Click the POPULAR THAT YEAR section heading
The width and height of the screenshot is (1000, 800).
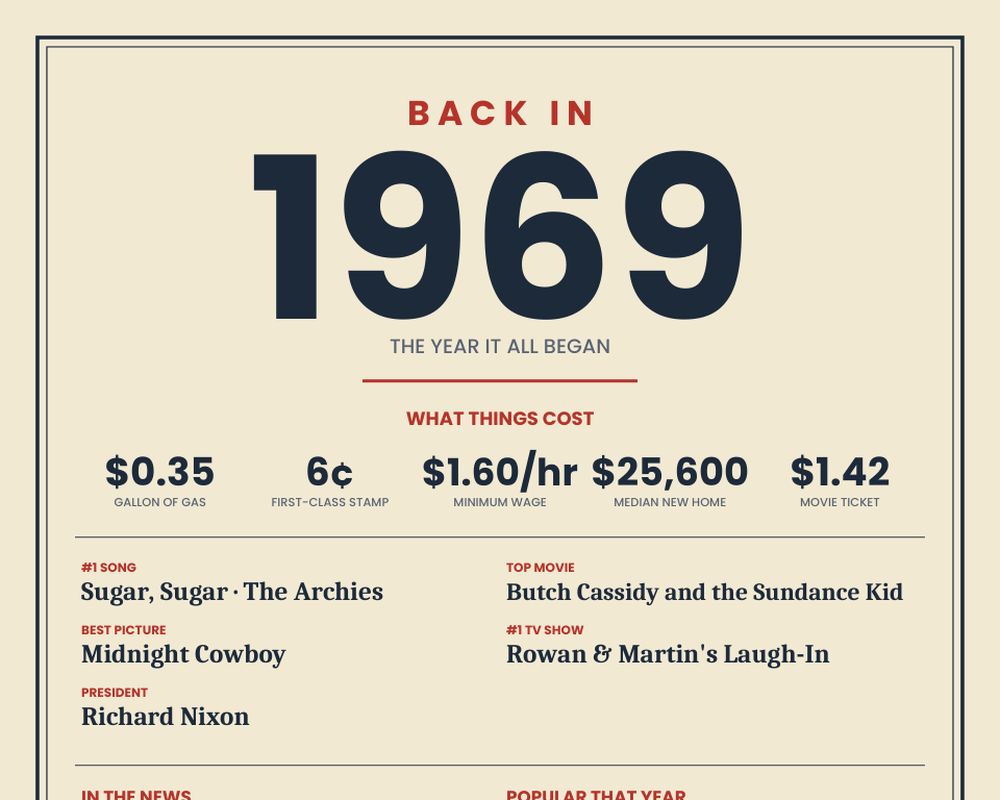pos(596,794)
